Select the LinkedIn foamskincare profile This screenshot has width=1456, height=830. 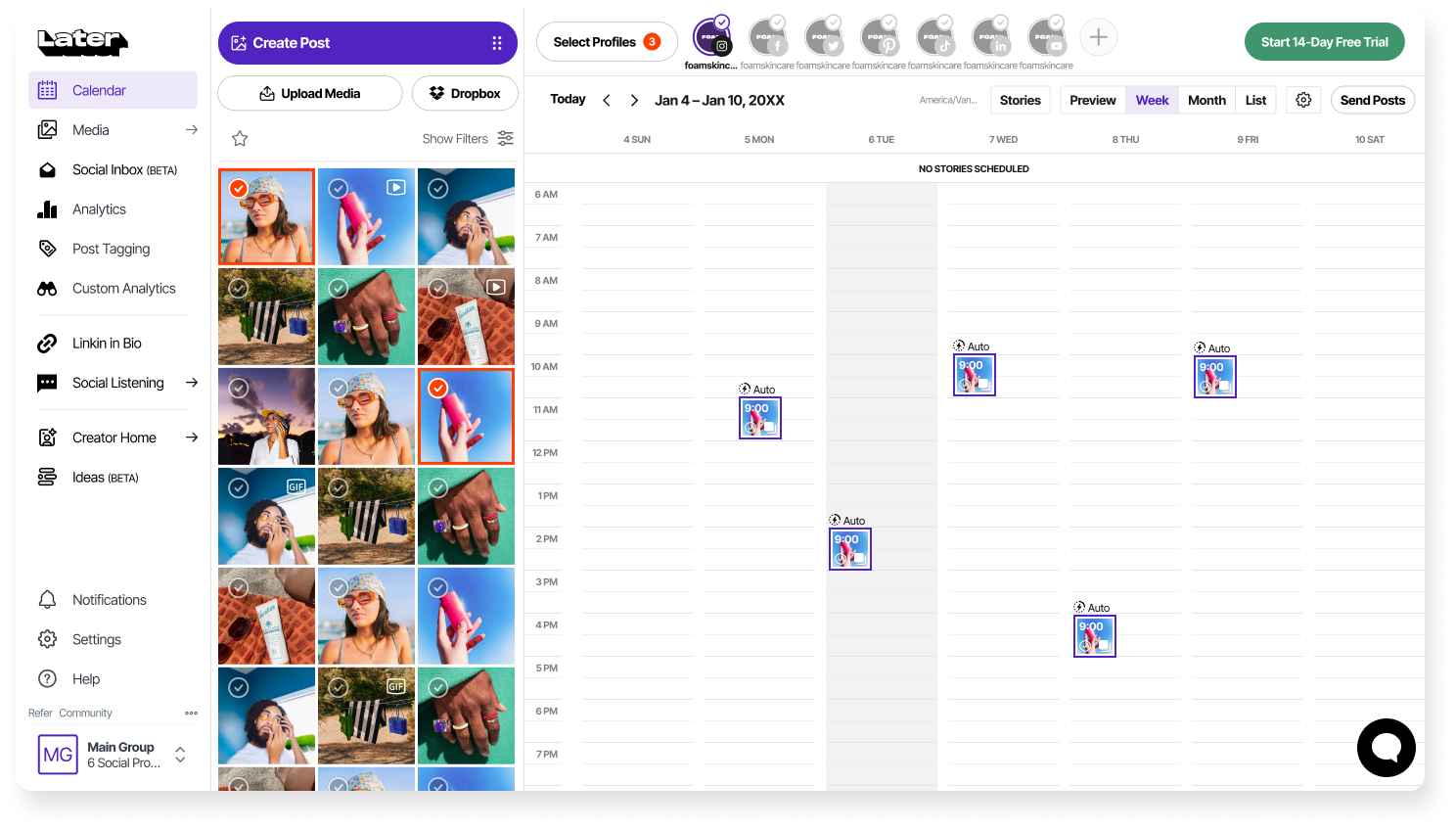[990, 37]
